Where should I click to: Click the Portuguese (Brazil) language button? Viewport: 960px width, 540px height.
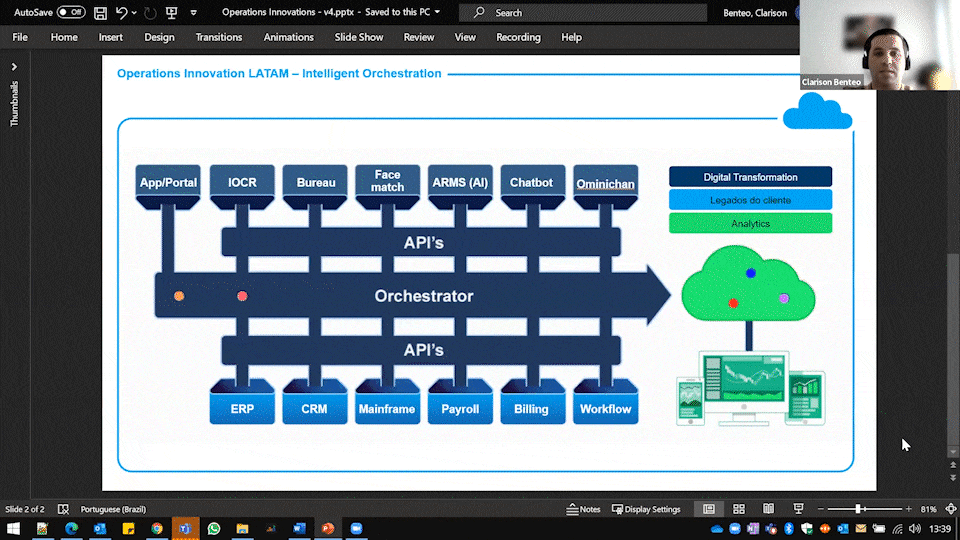click(113, 509)
